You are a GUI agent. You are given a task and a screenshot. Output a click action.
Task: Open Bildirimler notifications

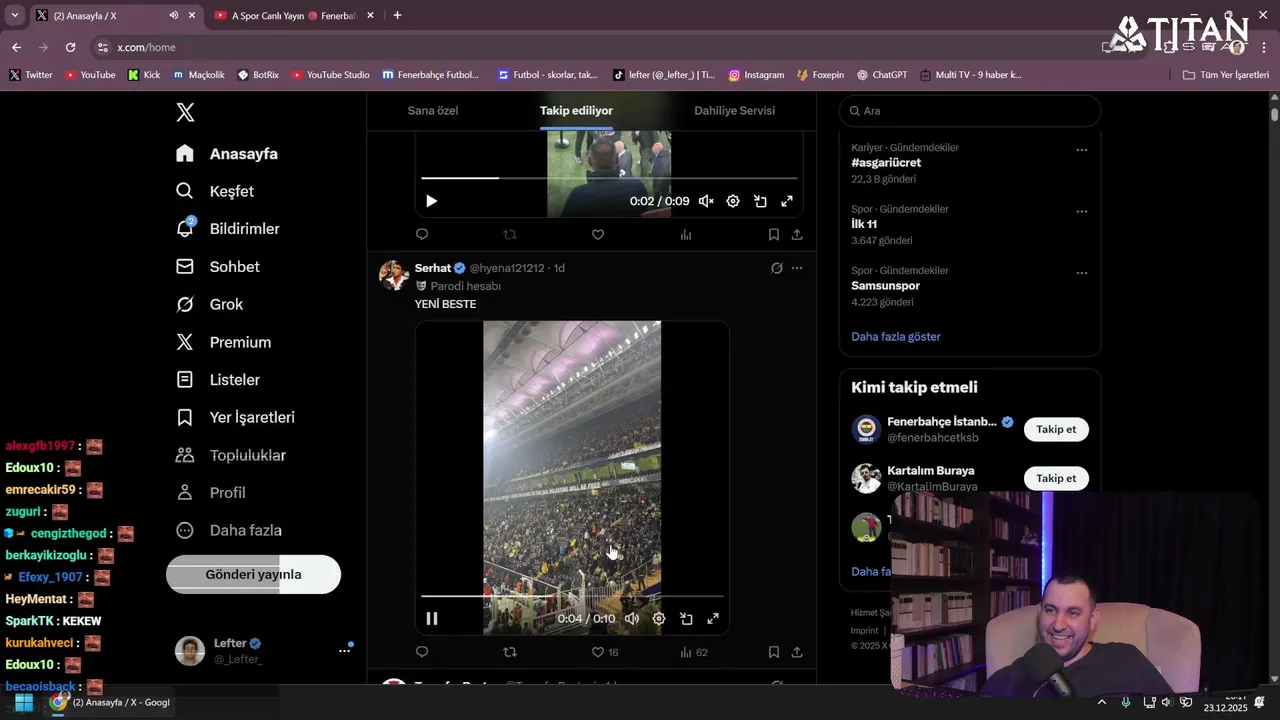tap(228, 229)
